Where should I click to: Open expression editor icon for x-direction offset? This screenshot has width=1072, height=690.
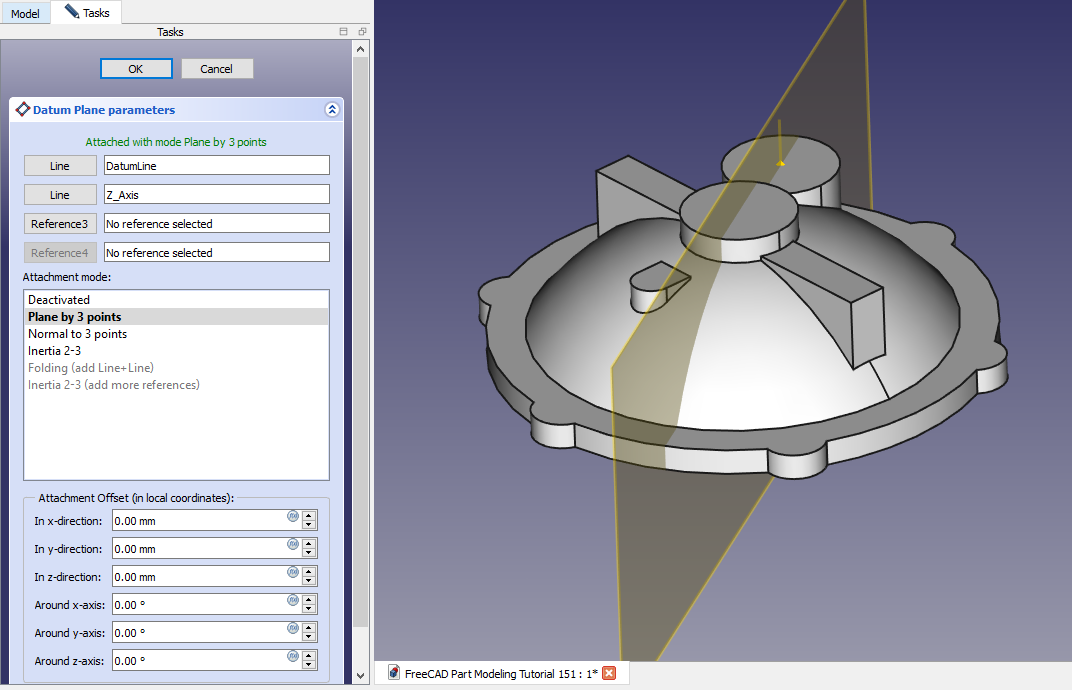click(x=293, y=516)
